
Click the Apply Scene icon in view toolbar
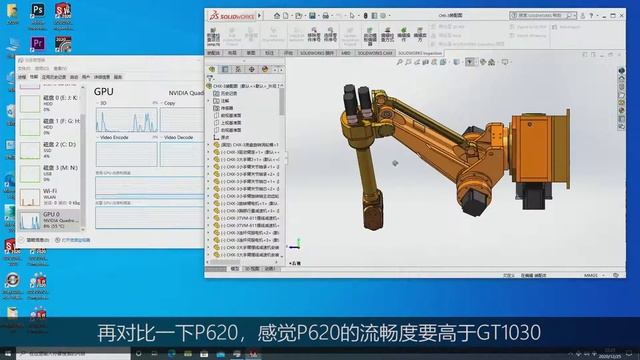(491, 62)
